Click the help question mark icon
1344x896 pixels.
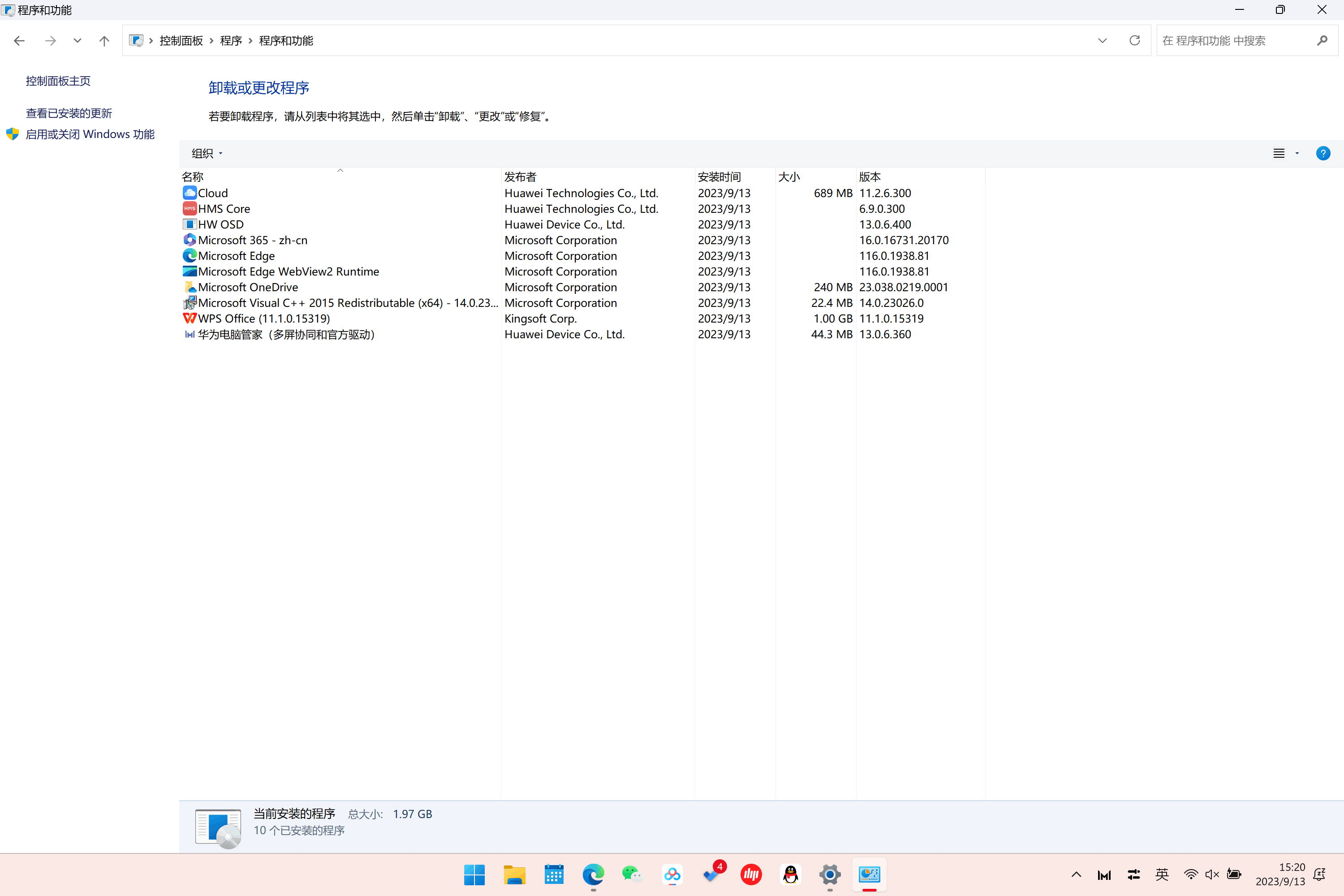(x=1322, y=153)
